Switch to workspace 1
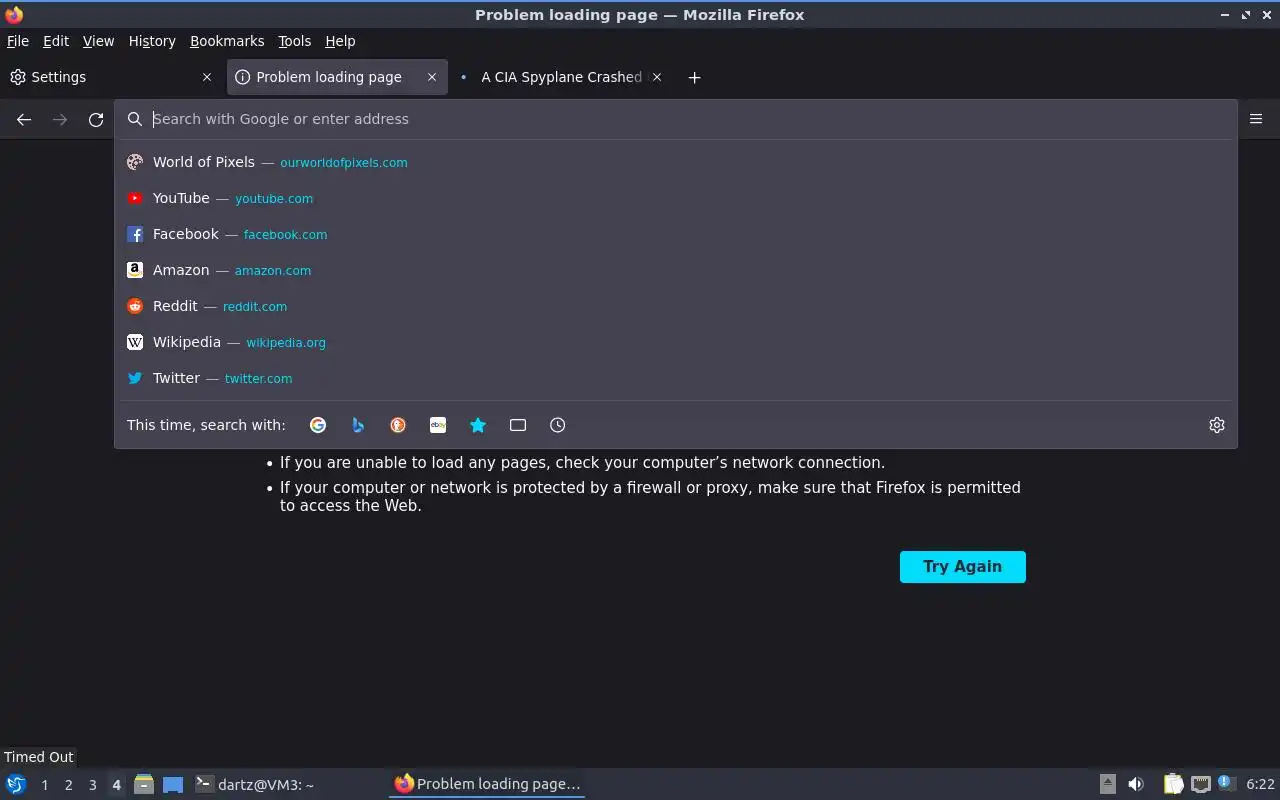Screen dimensions: 1280x800 tap(44, 785)
